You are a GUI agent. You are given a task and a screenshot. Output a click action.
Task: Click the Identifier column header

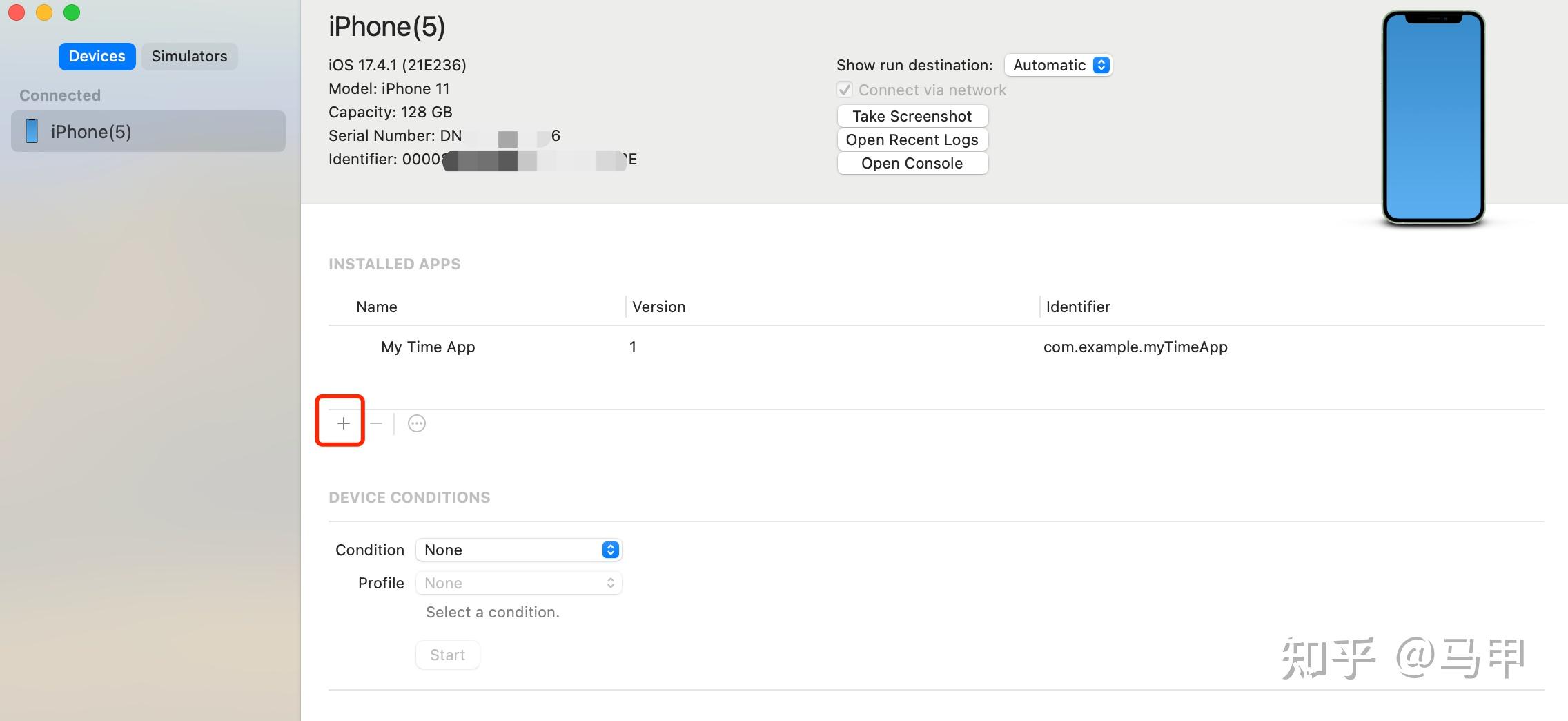click(x=1078, y=307)
